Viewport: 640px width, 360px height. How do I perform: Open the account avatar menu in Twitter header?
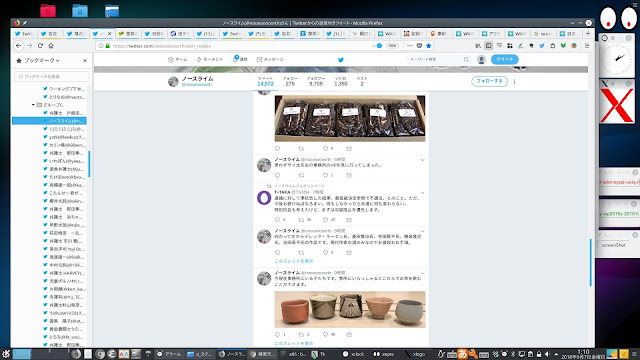[481, 60]
